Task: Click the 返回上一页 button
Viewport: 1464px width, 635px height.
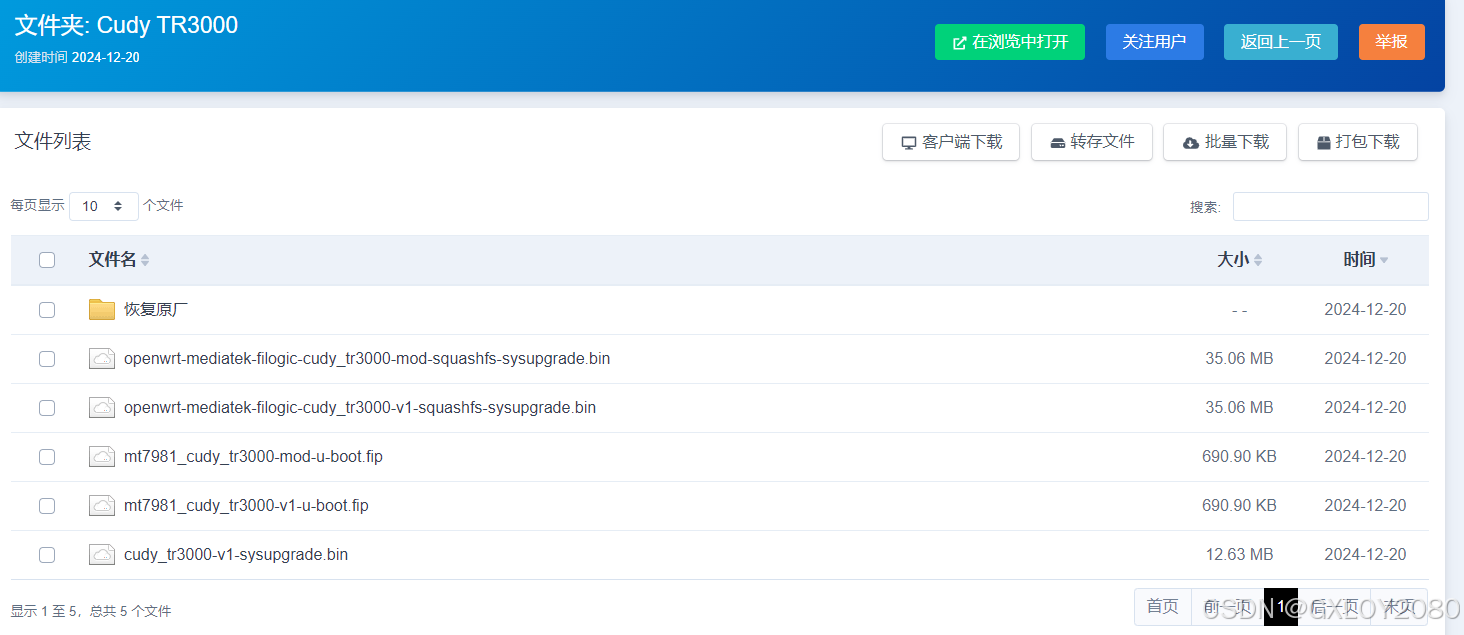Action: pyautogui.click(x=1281, y=42)
